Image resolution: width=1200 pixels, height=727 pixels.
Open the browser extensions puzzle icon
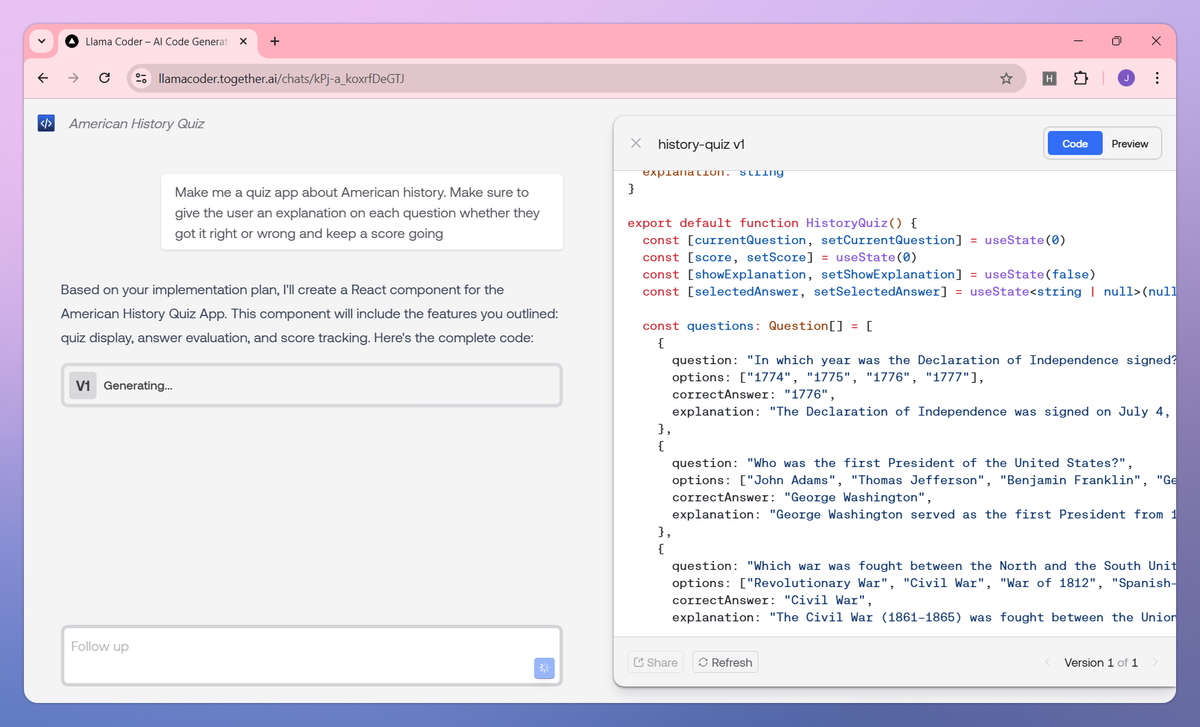pyautogui.click(x=1080, y=78)
